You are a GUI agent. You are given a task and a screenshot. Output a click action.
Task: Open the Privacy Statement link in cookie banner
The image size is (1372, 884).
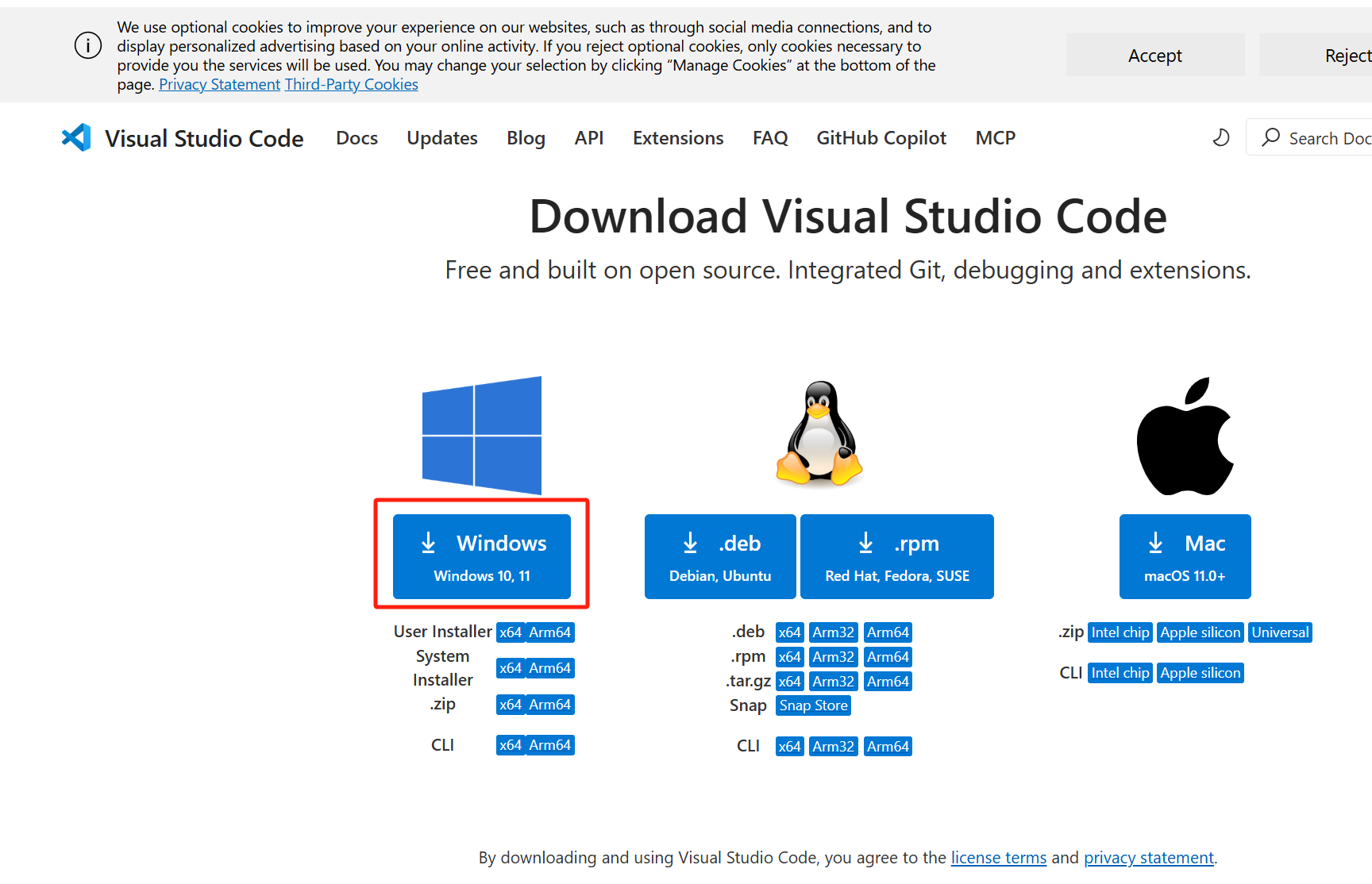tap(219, 84)
